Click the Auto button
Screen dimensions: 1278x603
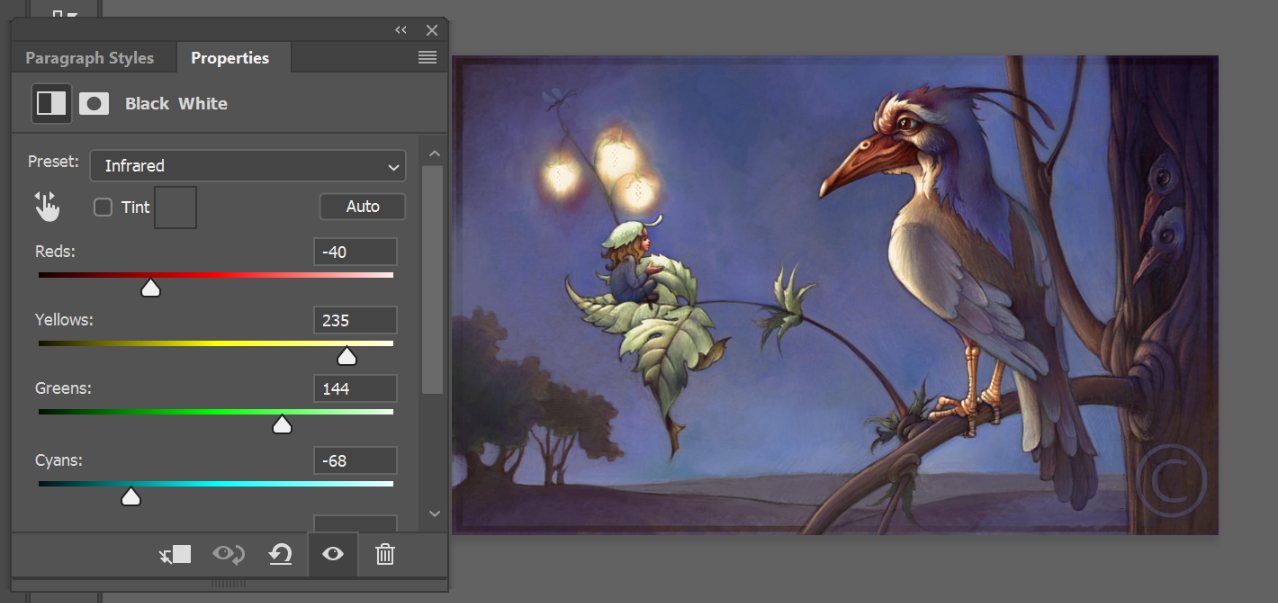363,206
